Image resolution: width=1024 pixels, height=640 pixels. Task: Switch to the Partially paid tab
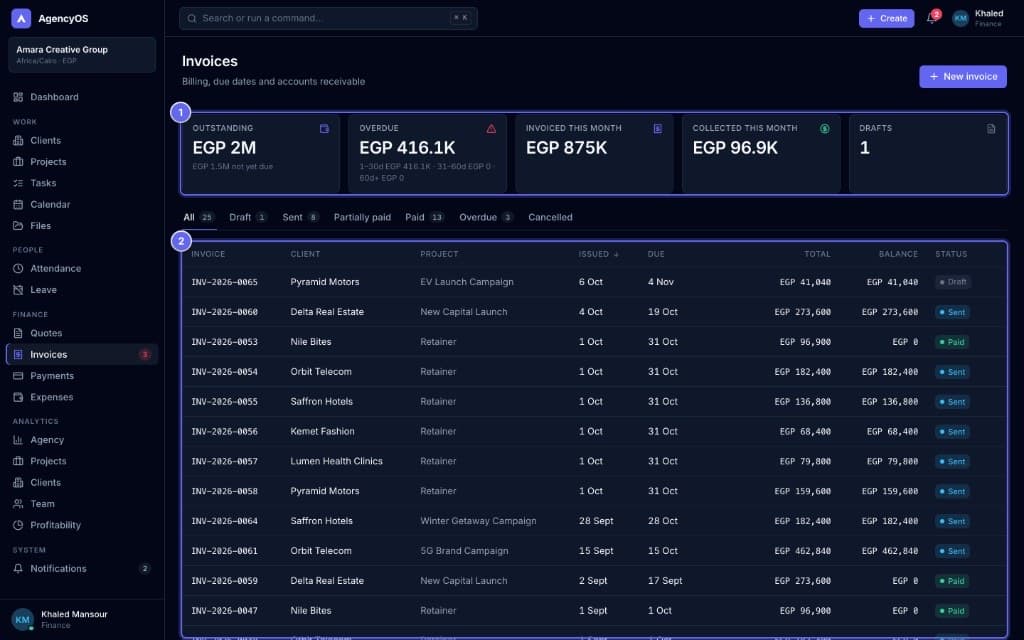tap(362, 217)
